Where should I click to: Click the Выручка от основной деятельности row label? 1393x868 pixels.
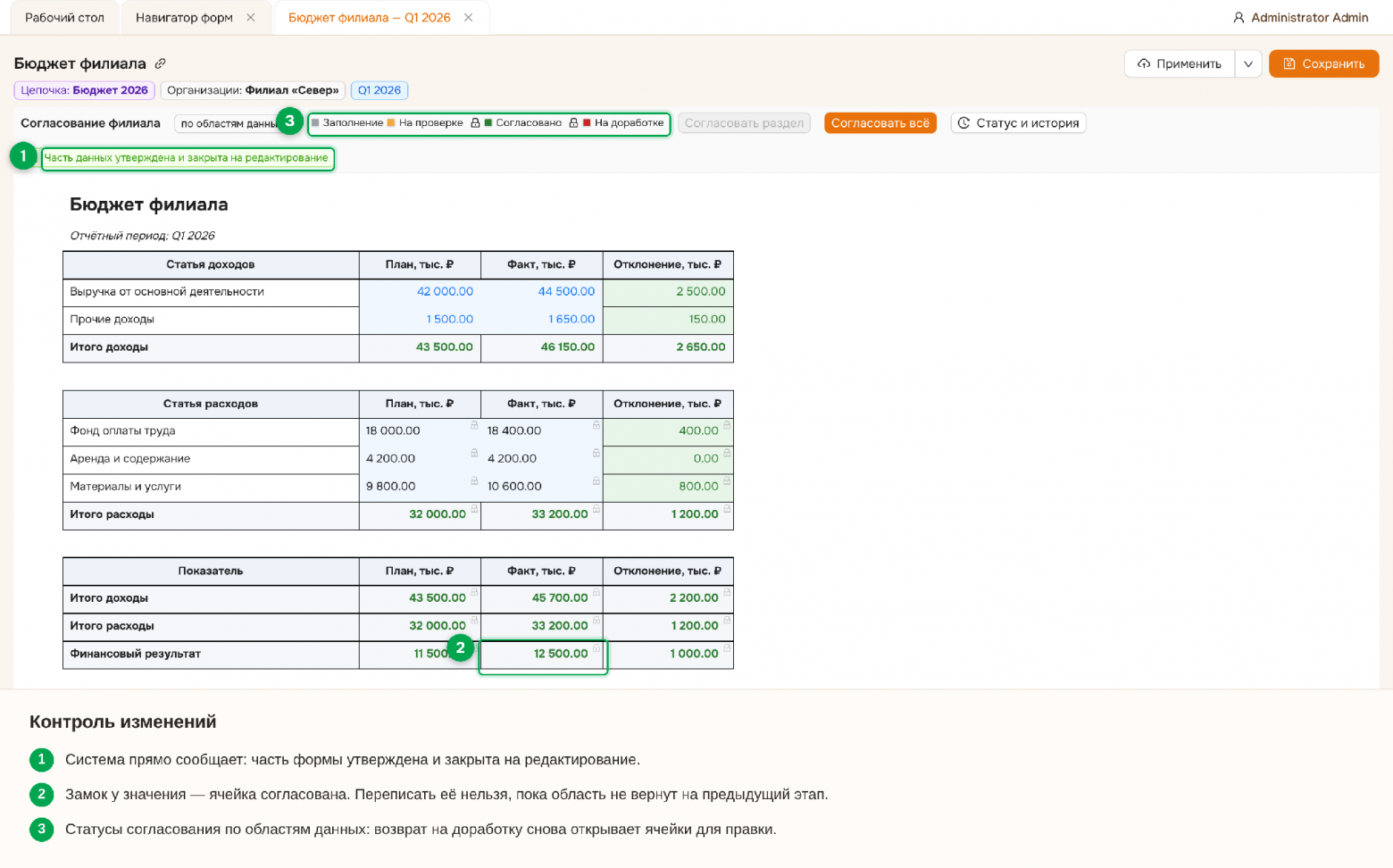pos(167,292)
